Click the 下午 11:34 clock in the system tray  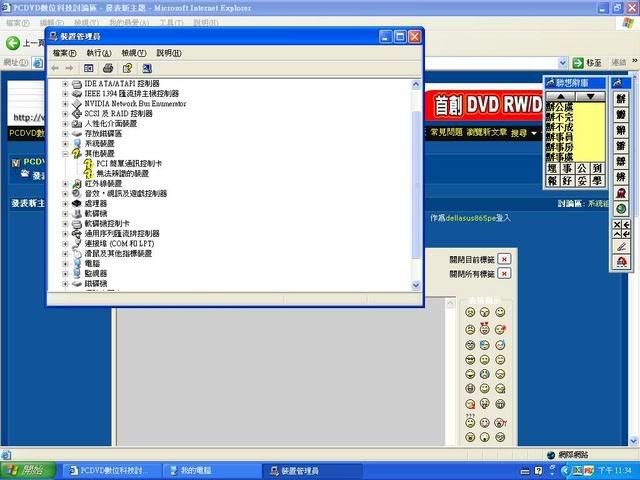(615, 471)
